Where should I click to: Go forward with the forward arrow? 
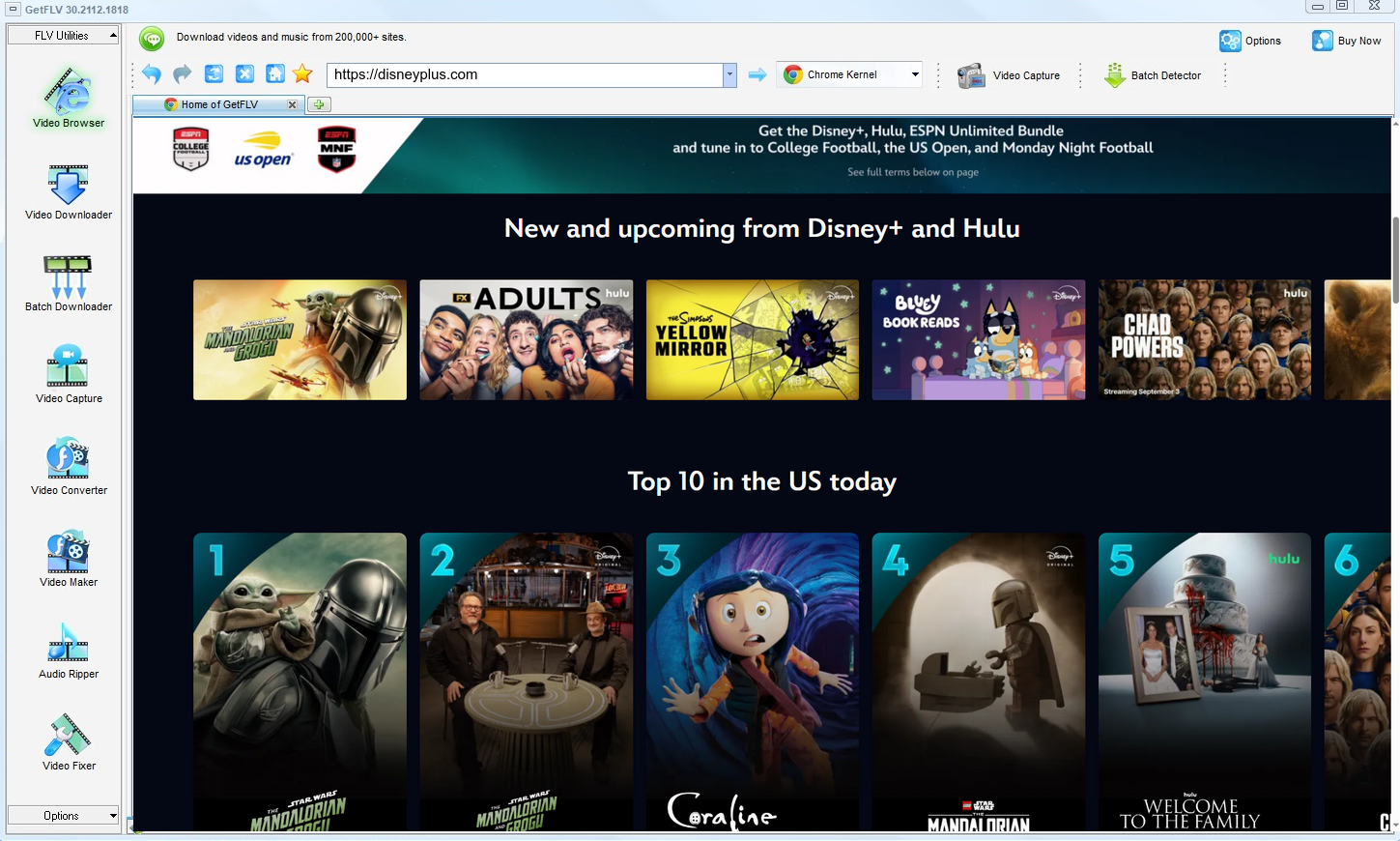pos(183,74)
